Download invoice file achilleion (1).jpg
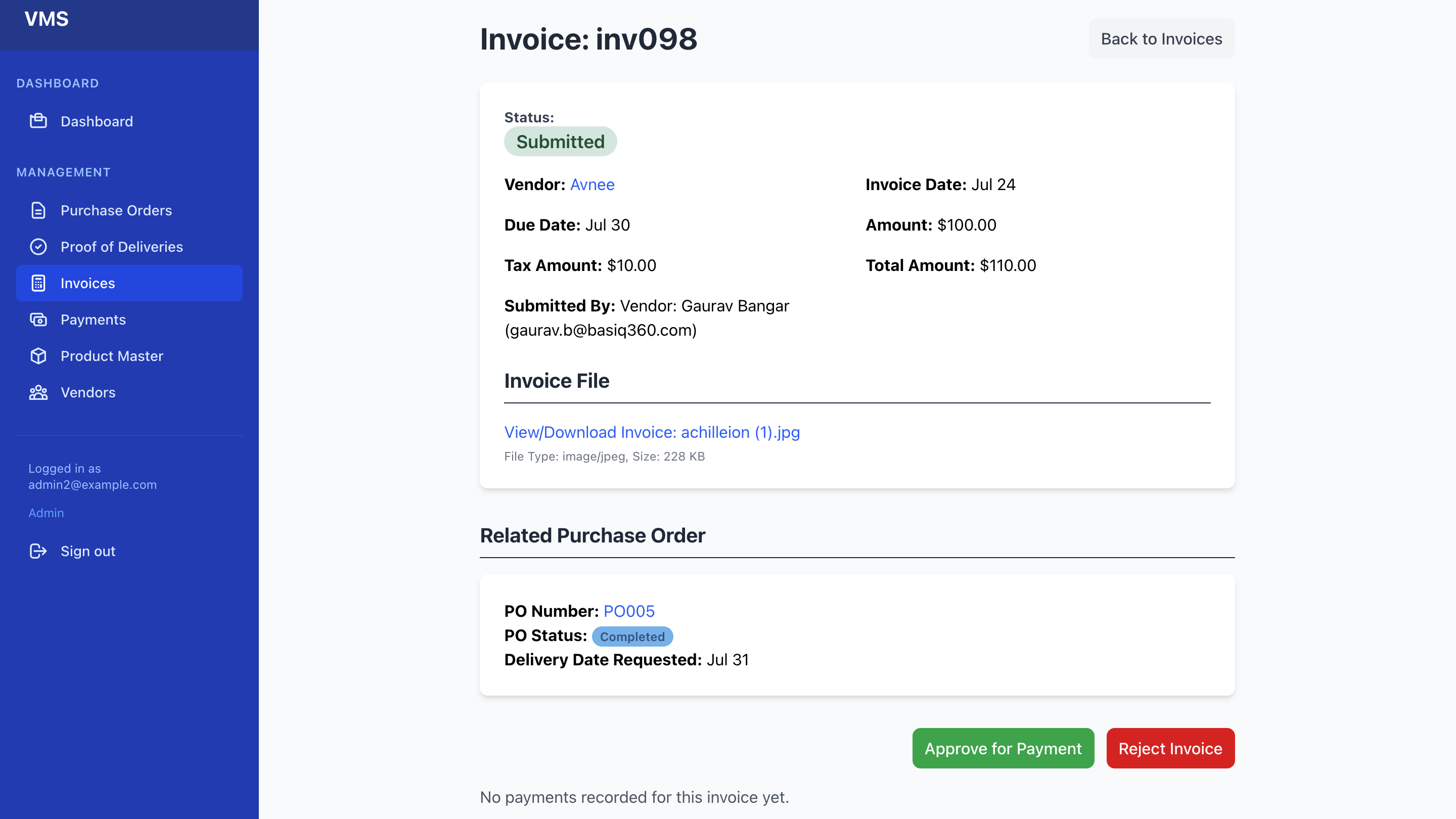 652,432
